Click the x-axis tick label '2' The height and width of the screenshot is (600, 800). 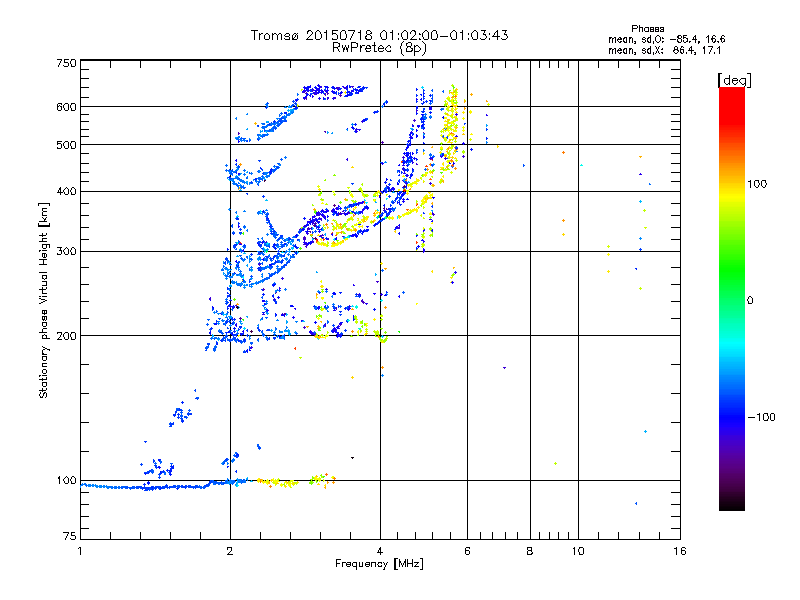click(230, 551)
